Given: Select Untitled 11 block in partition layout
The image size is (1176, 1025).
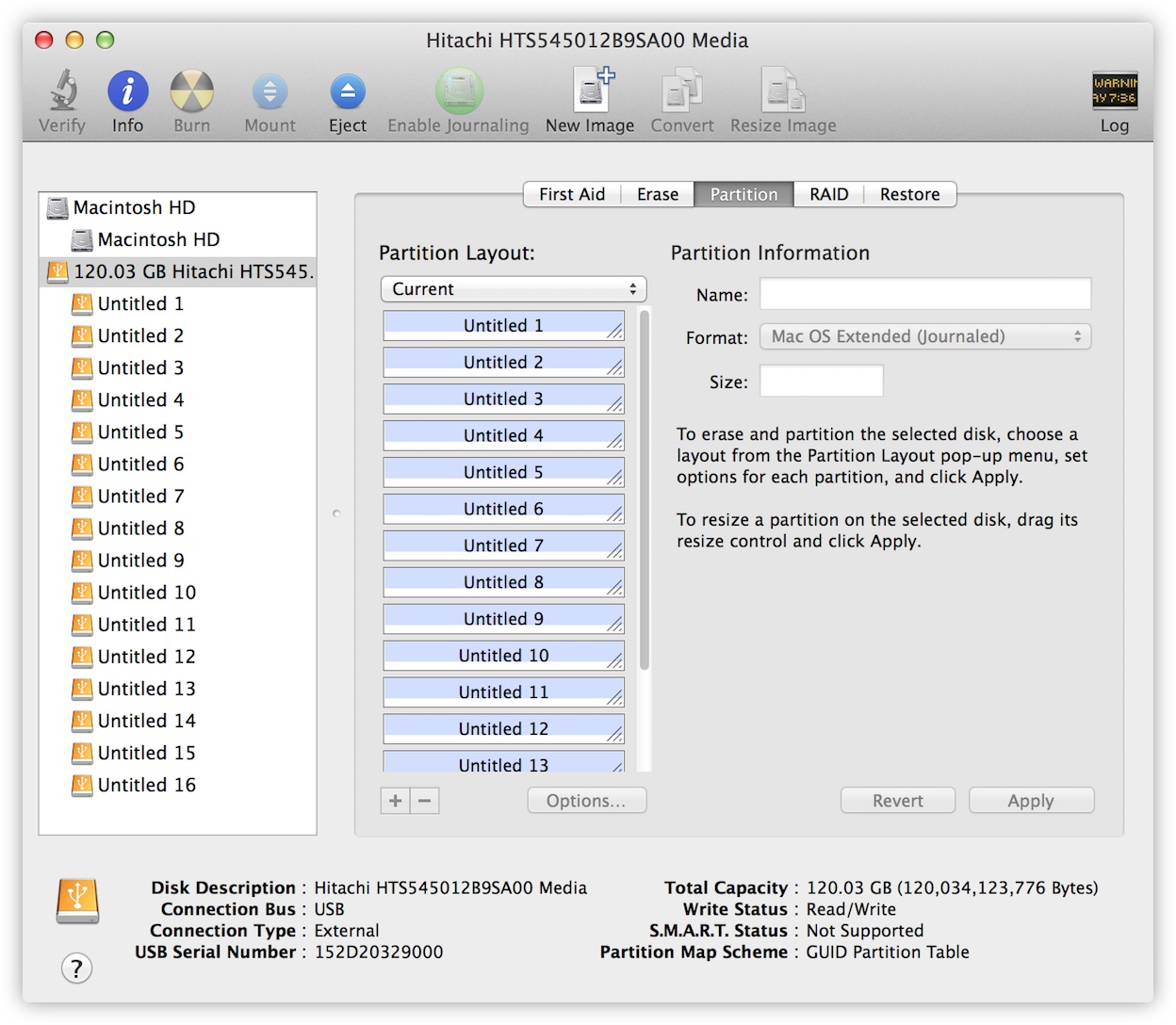Looking at the screenshot, I should (x=503, y=692).
